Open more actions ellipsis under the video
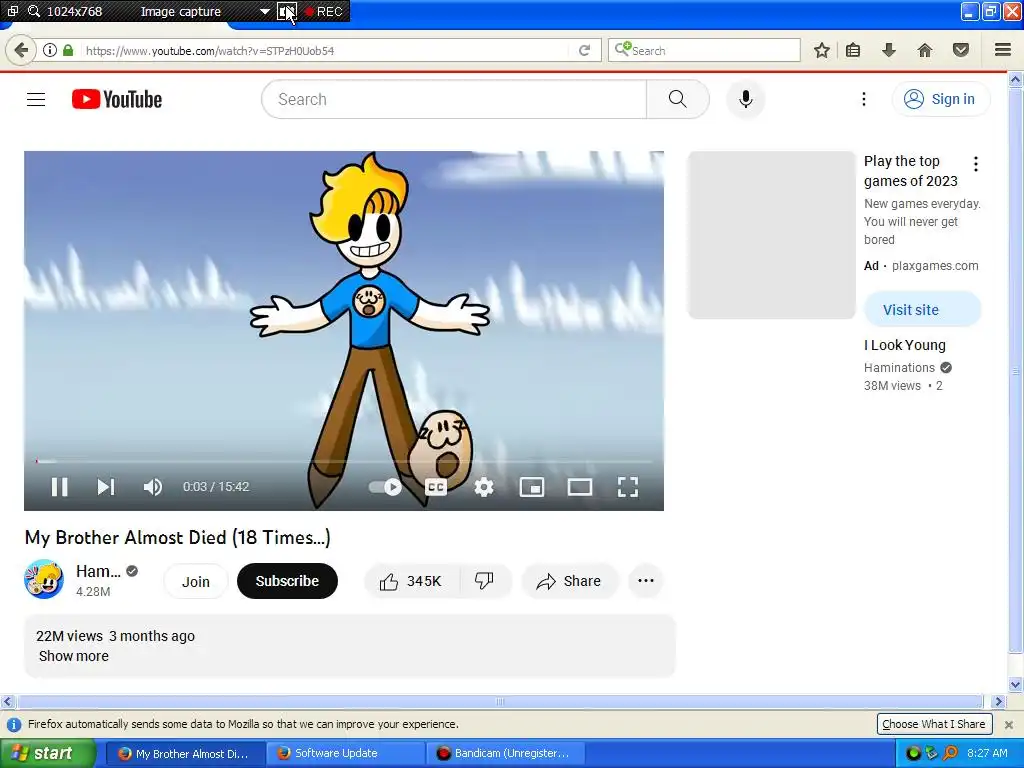The height and width of the screenshot is (768, 1024). [646, 581]
